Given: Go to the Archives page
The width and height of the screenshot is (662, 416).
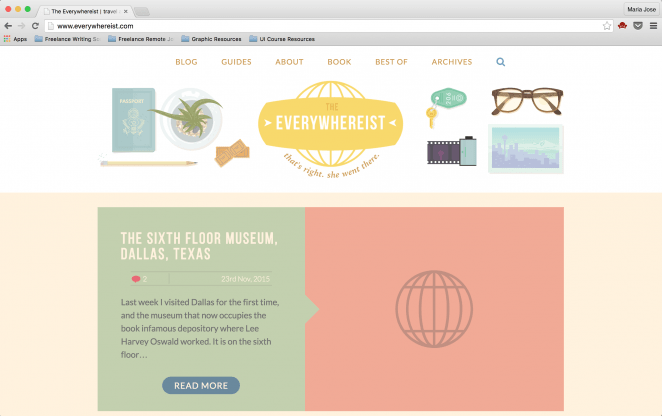Looking at the screenshot, I should (x=451, y=62).
